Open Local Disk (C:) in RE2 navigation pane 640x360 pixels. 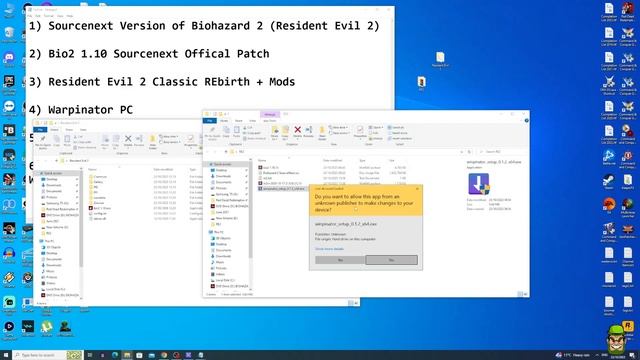click(x=222, y=280)
